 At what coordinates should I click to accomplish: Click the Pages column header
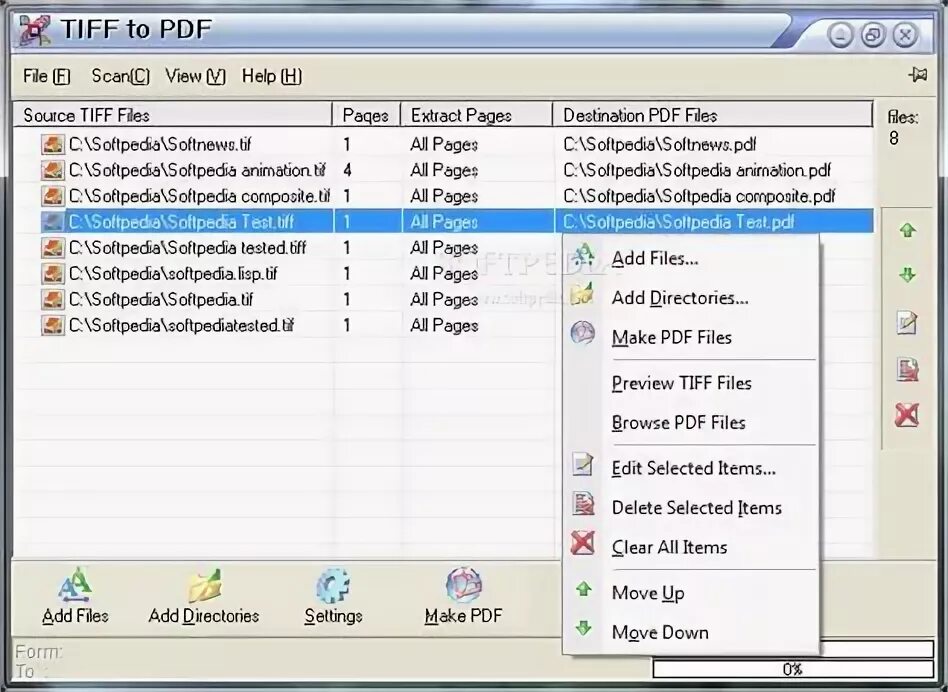coord(366,115)
